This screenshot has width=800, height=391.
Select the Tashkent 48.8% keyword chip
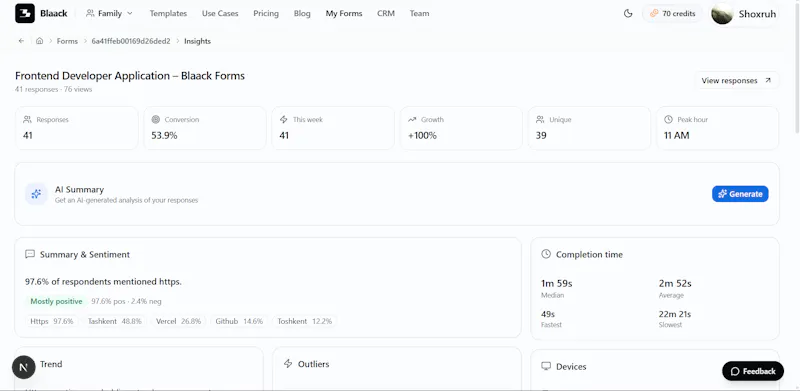point(114,322)
